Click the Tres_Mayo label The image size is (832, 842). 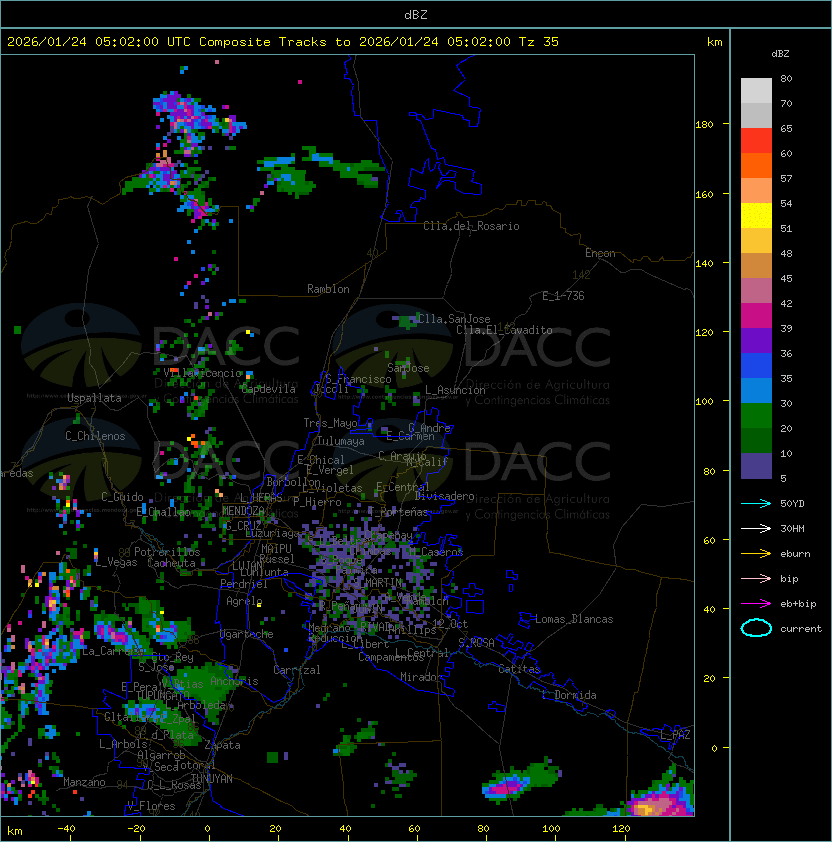pos(330,423)
